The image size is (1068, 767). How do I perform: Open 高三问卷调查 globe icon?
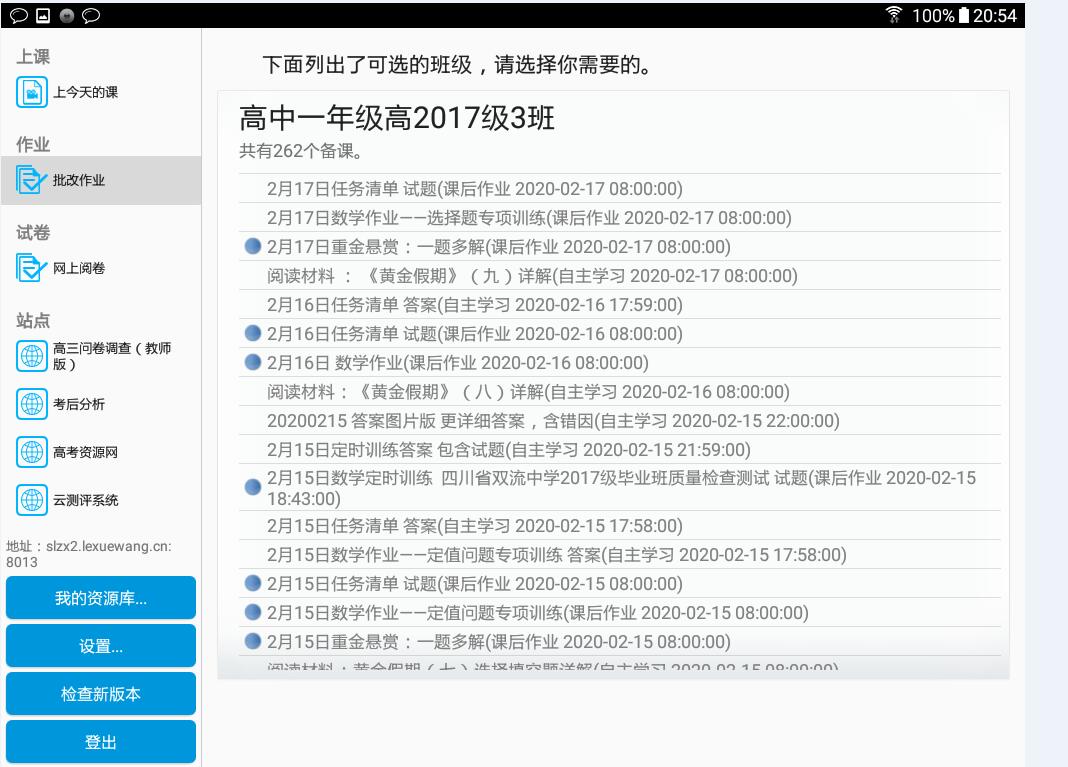point(32,356)
